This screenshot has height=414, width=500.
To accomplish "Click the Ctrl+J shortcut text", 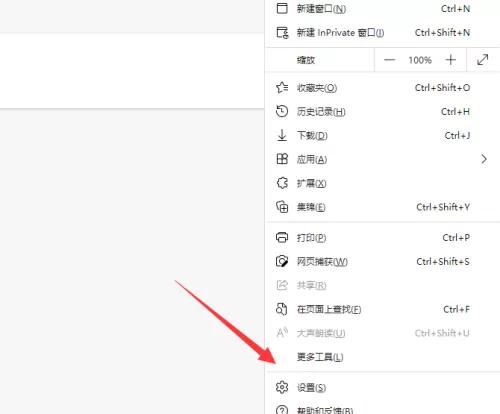I will pos(457,136).
